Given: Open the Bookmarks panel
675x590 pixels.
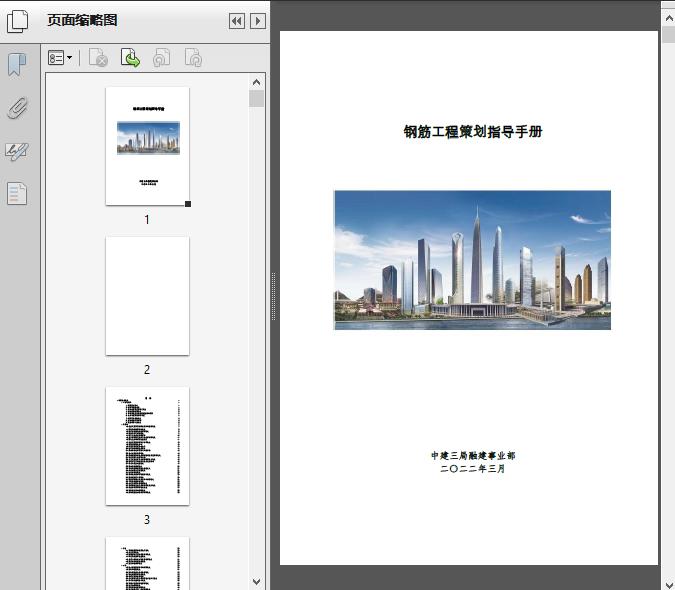Looking at the screenshot, I should pos(17,65).
